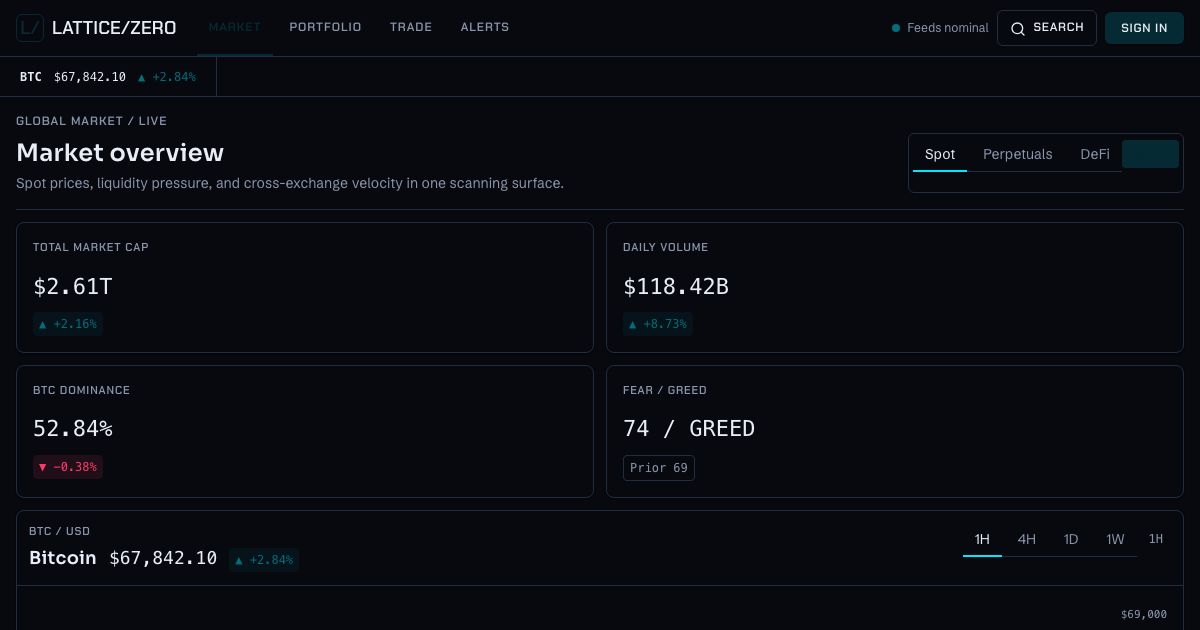This screenshot has width=1200, height=630.
Task: Click the BTC ticker in the price strip
Action: [31, 77]
